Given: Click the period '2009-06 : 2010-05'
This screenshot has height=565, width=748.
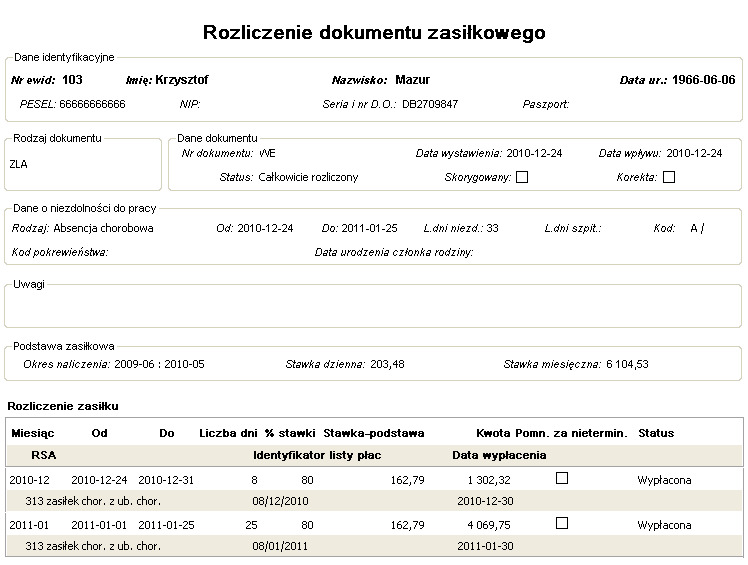Looking at the screenshot, I should [159, 364].
